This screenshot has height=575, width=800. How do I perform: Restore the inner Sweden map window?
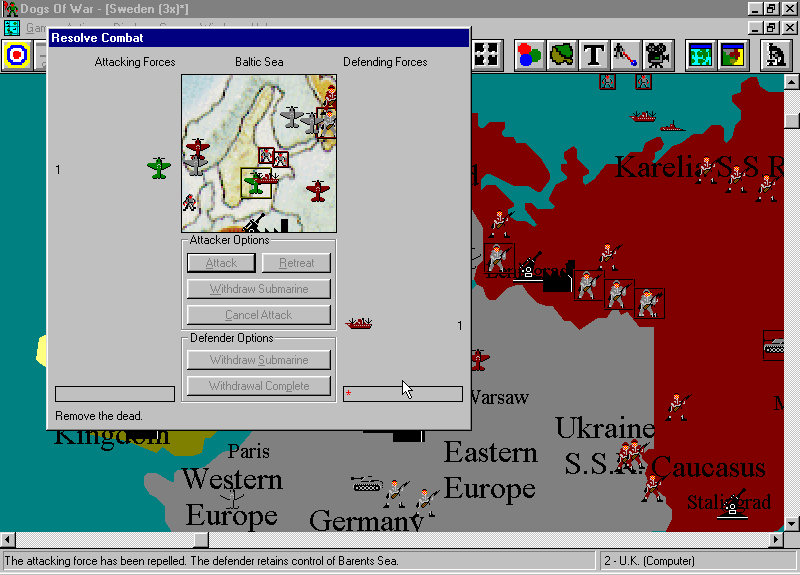[771, 28]
